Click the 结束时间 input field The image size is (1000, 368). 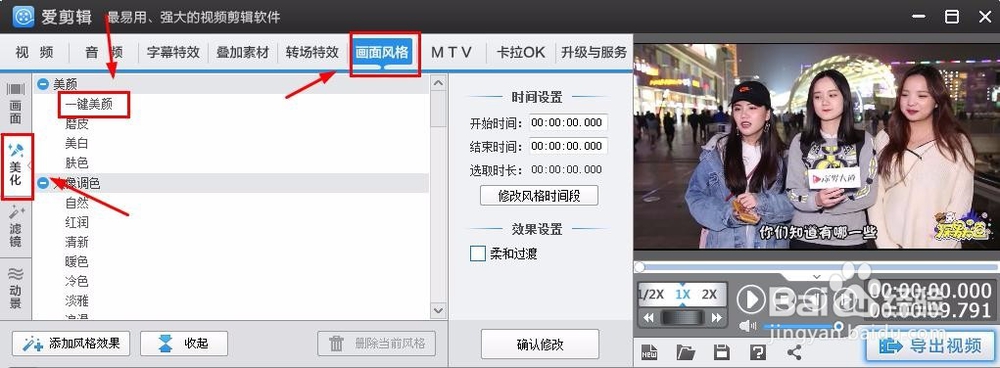tap(568, 146)
